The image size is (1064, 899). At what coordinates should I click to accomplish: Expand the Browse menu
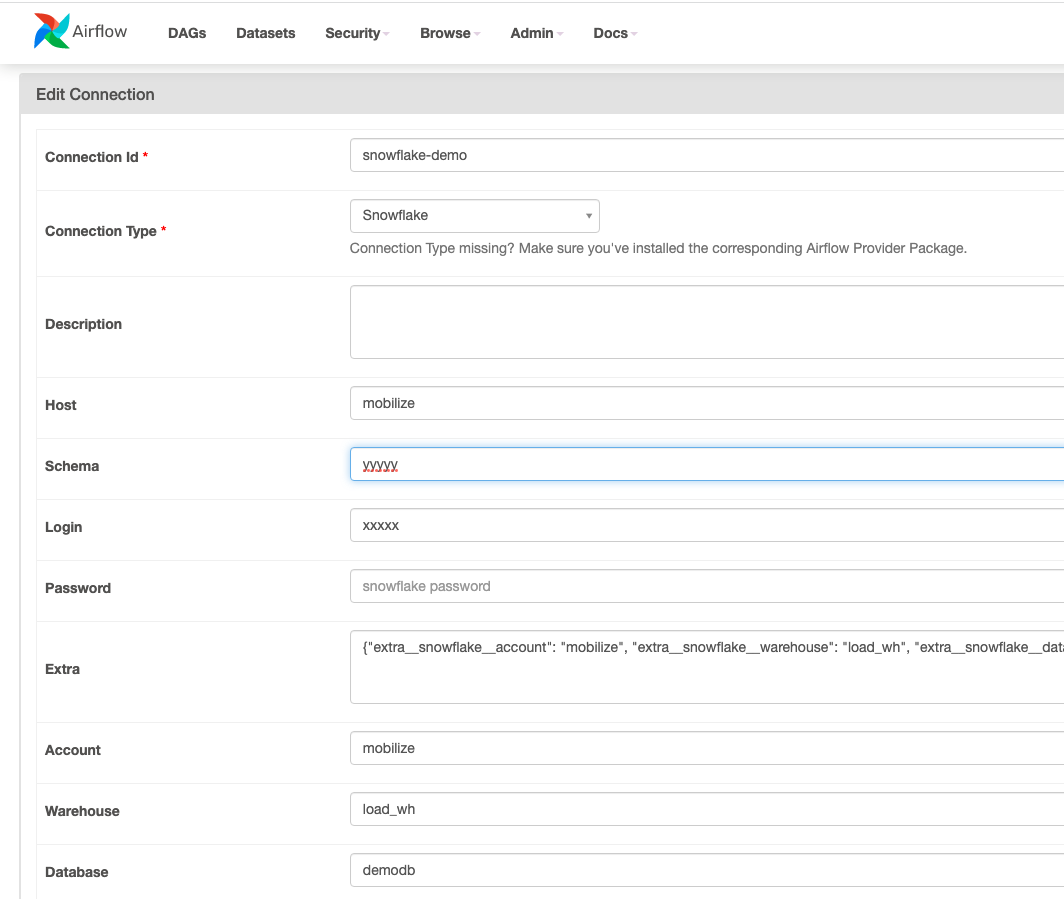(450, 33)
